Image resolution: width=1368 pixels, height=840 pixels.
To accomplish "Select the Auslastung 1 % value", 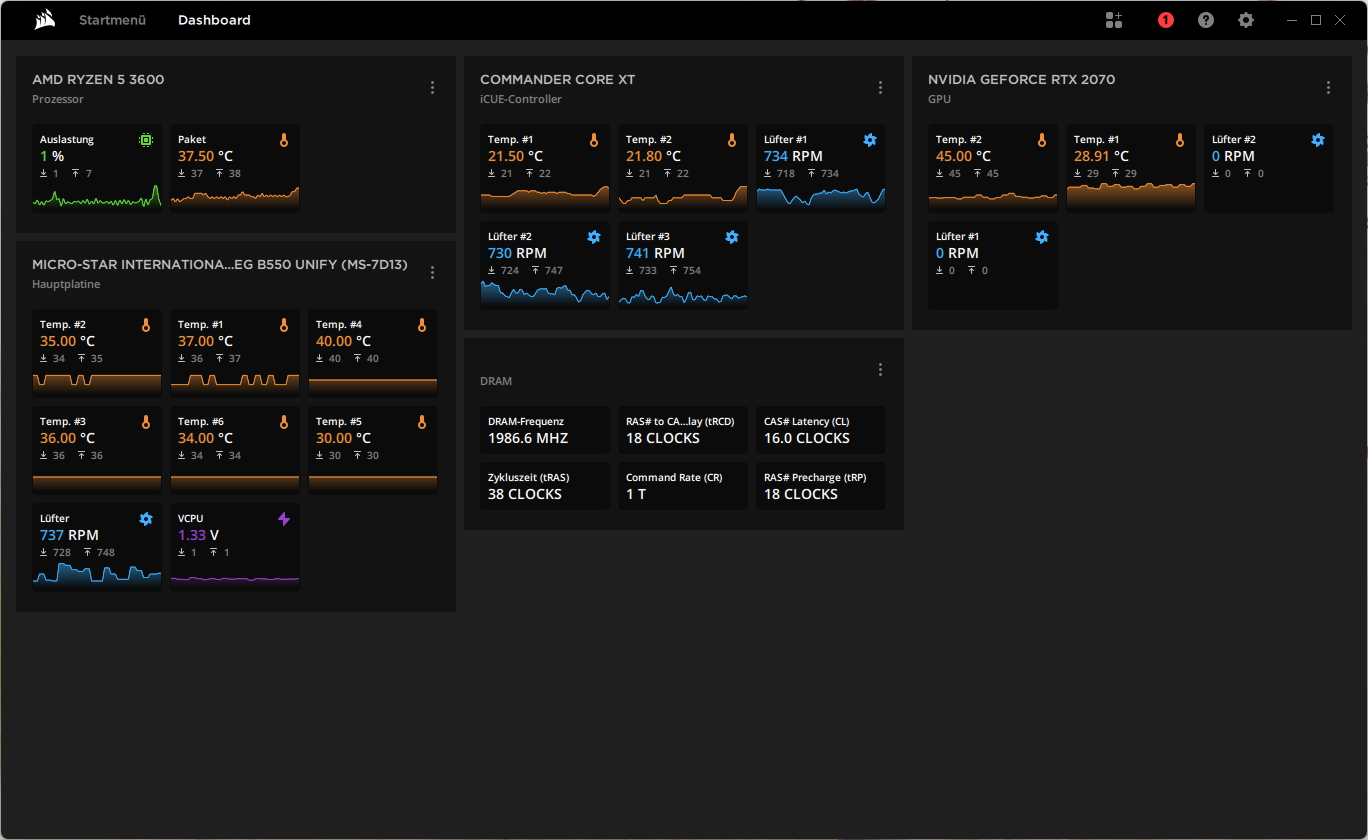I will coord(52,157).
